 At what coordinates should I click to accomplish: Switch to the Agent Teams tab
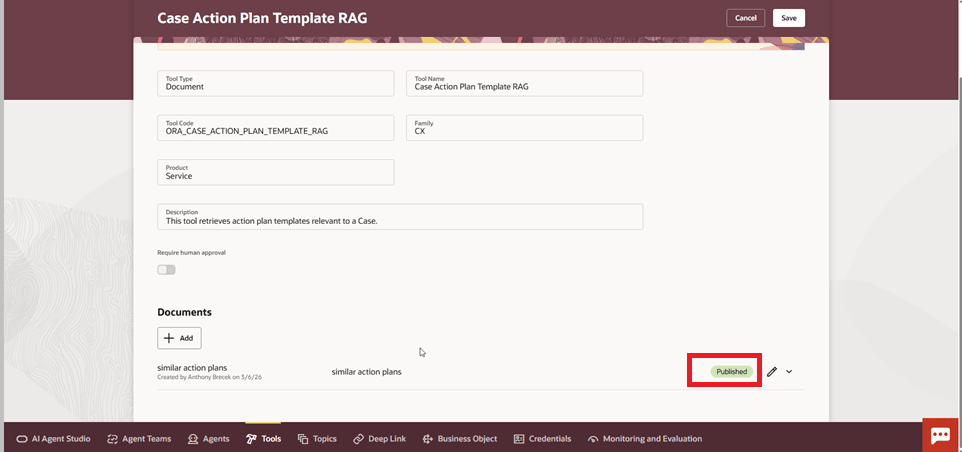139,439
